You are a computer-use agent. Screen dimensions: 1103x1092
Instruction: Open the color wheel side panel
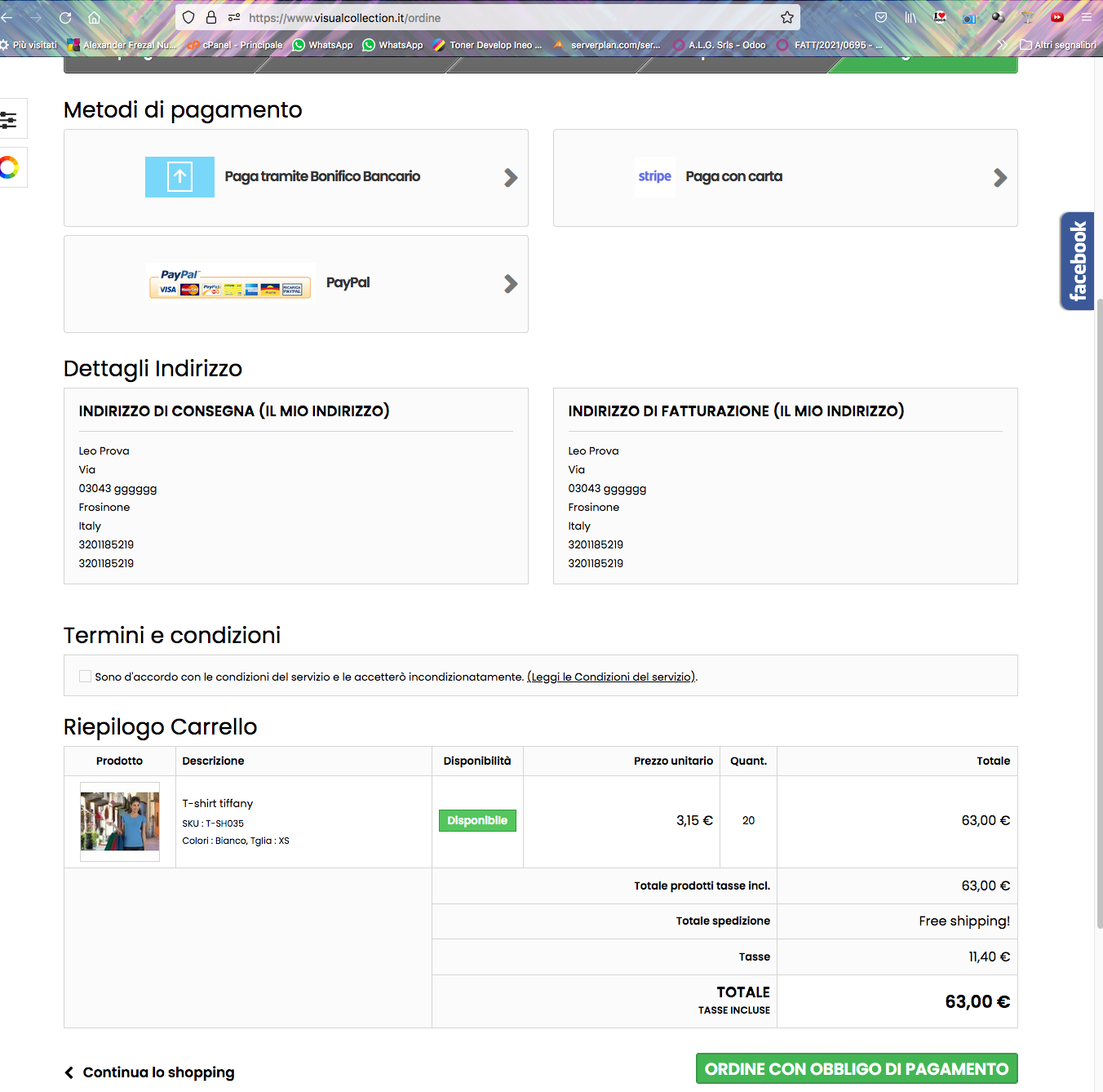9,168
